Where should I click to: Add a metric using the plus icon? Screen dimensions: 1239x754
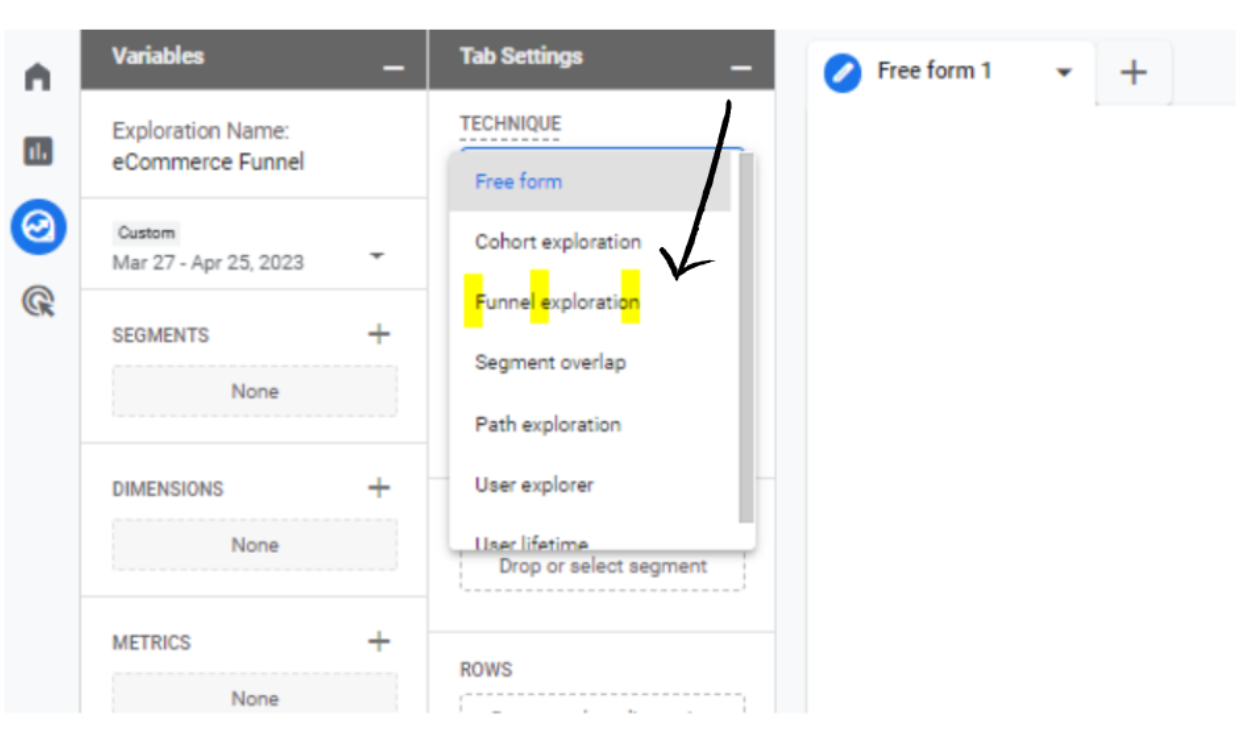click(378, 641)
